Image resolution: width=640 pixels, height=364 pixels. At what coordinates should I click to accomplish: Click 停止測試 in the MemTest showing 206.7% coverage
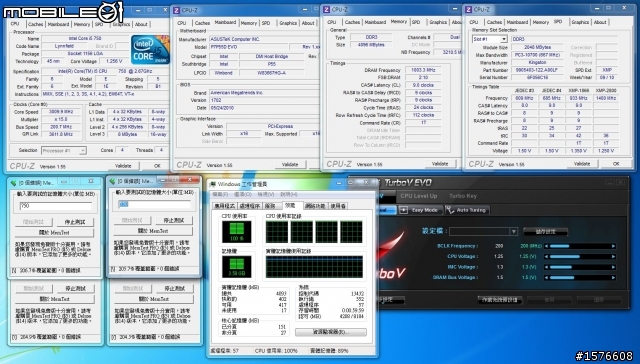click(75, 222)
